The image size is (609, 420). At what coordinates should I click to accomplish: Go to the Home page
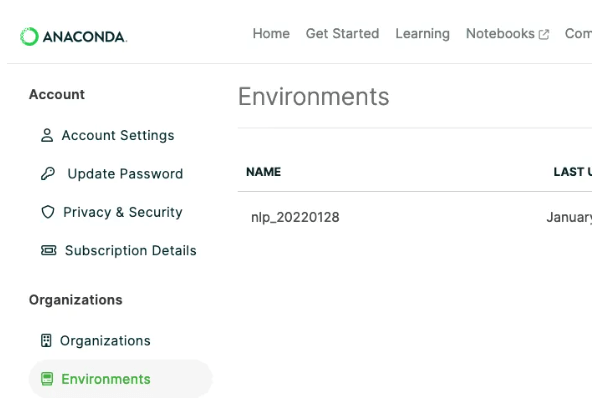[270, 34]
